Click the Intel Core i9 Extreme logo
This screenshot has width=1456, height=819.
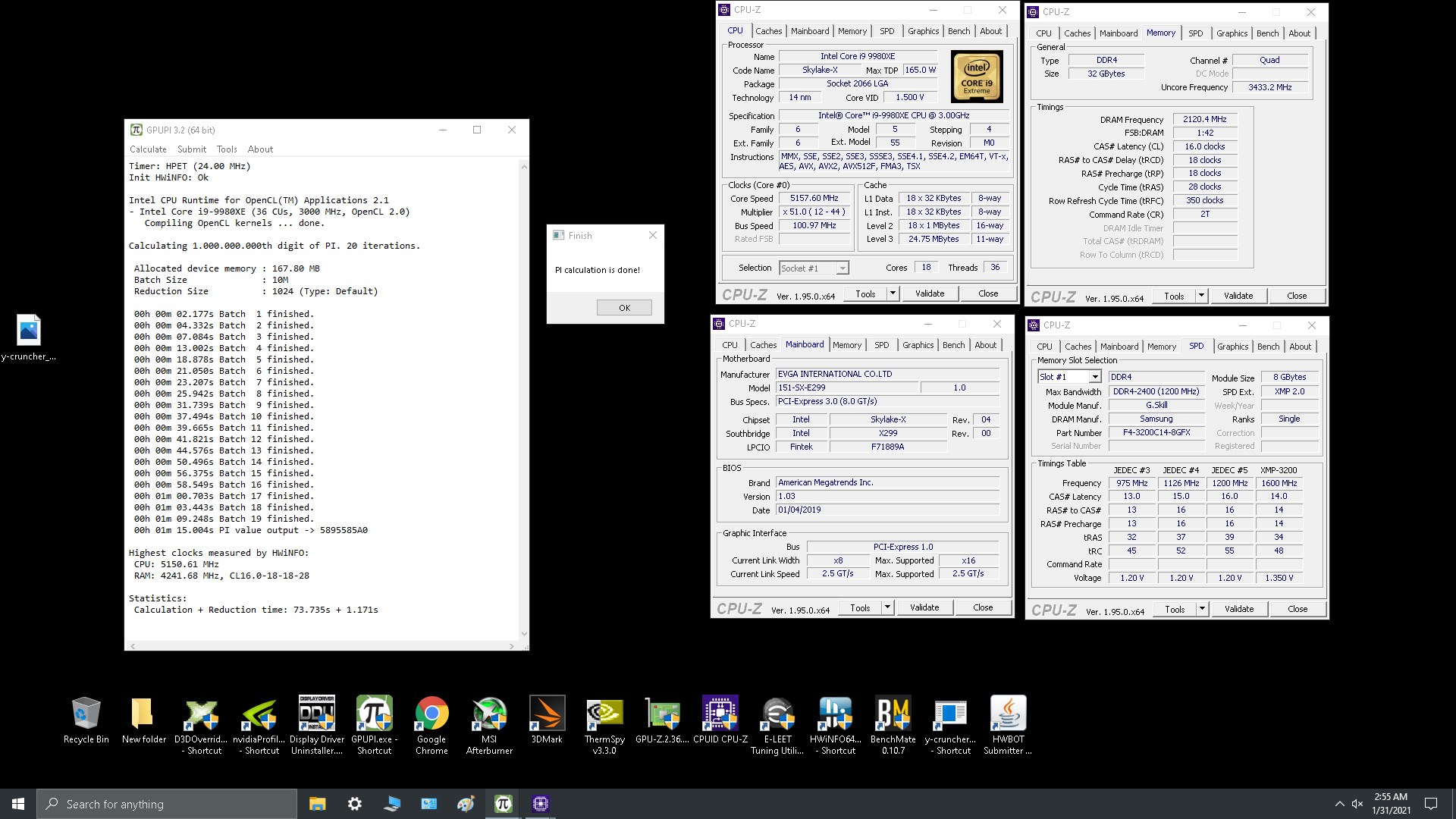pyautogui.click(x=977, y=77)
